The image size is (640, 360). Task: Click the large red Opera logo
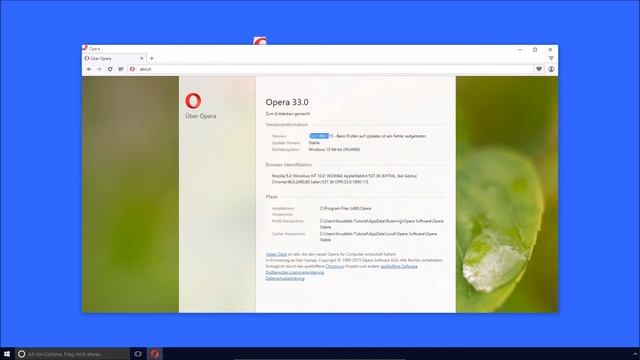click(193, 101)
